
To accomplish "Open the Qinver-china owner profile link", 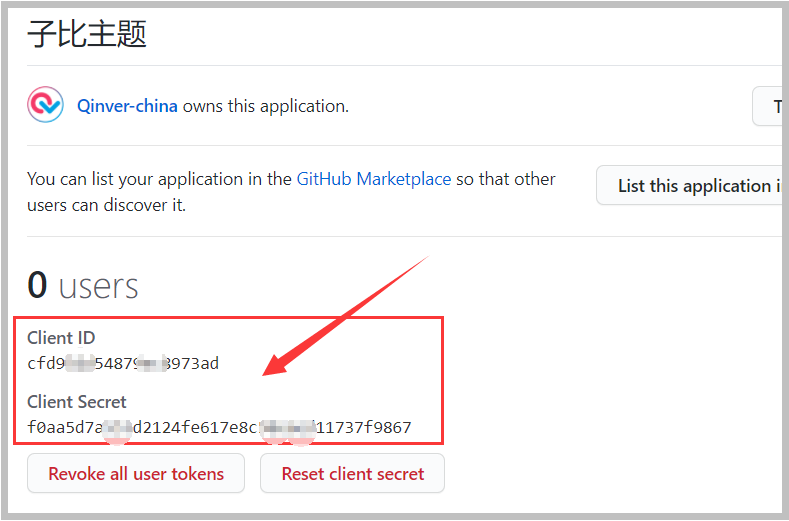I will [x=127, y=106].
